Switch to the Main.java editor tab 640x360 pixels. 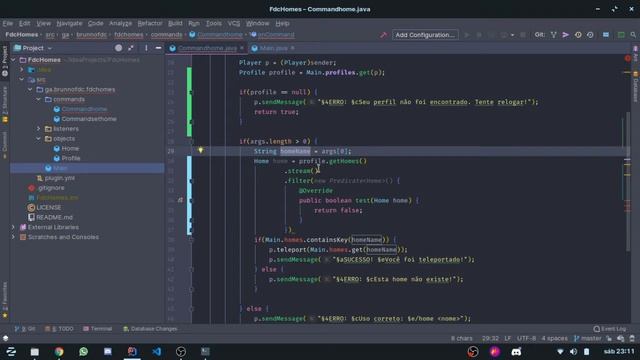tap(273, 48)
